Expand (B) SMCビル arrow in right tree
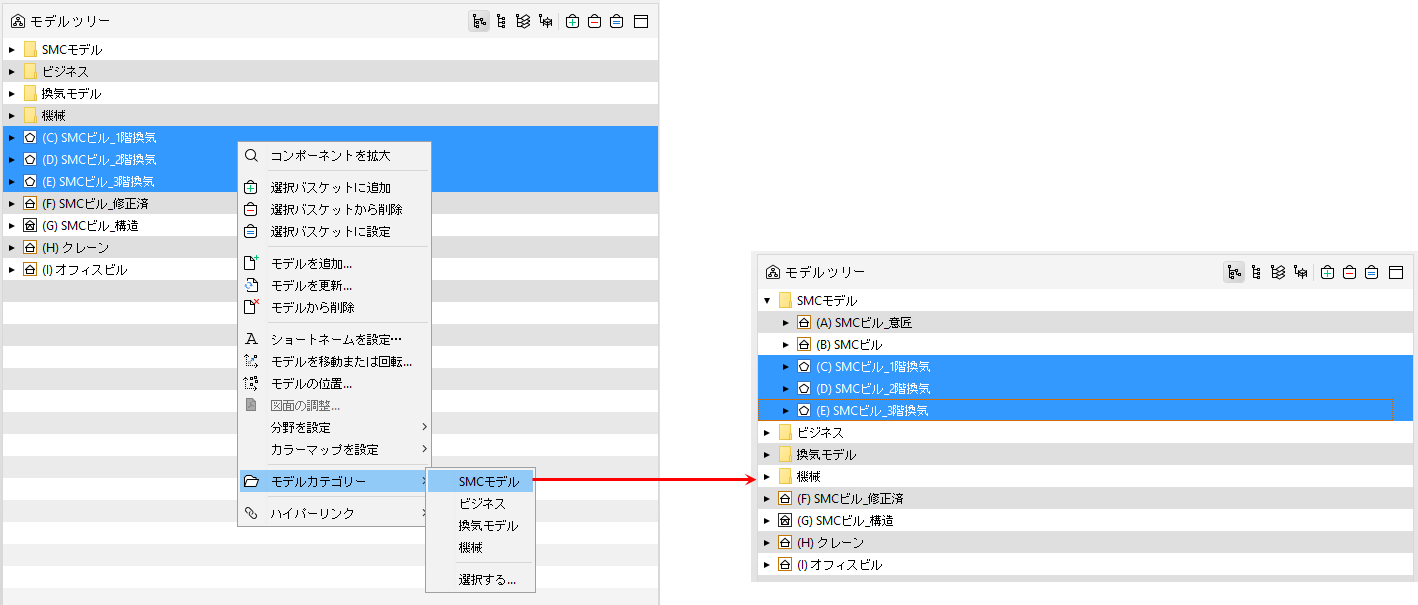The image size is (1418, 605). [x=786, y=344]
